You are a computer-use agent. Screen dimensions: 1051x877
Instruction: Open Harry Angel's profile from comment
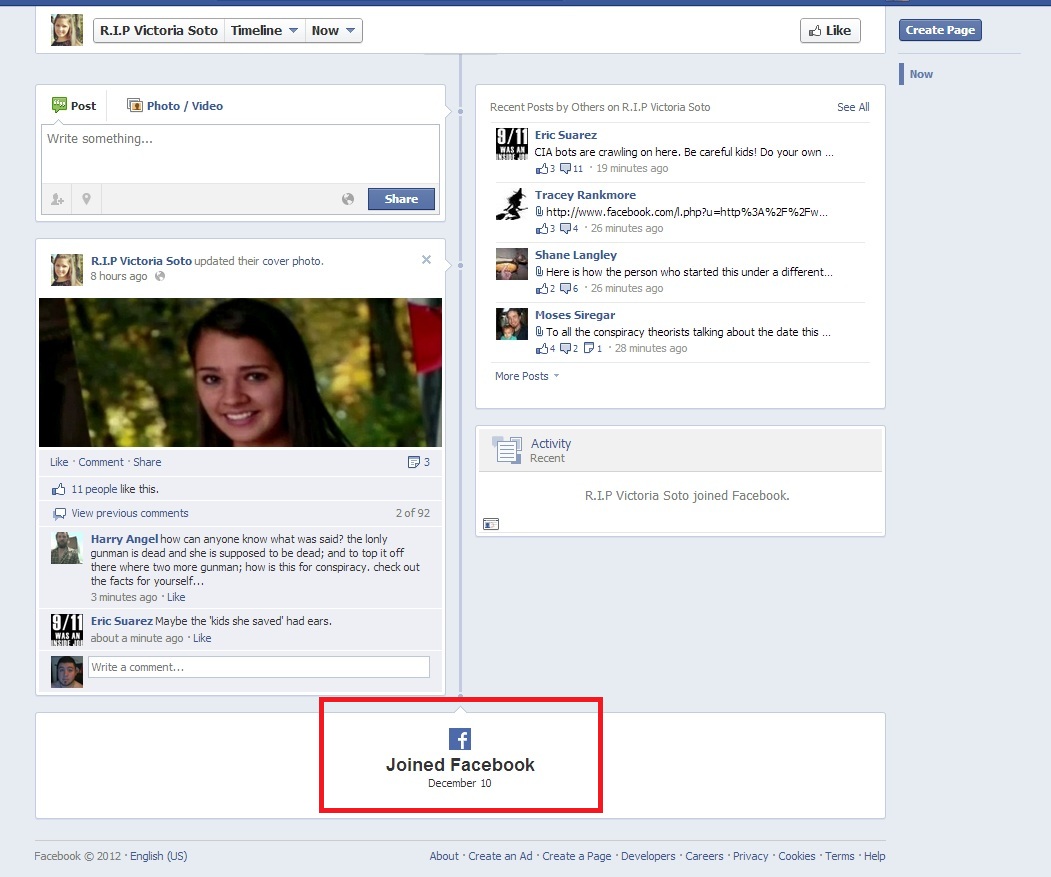point(125,539)
